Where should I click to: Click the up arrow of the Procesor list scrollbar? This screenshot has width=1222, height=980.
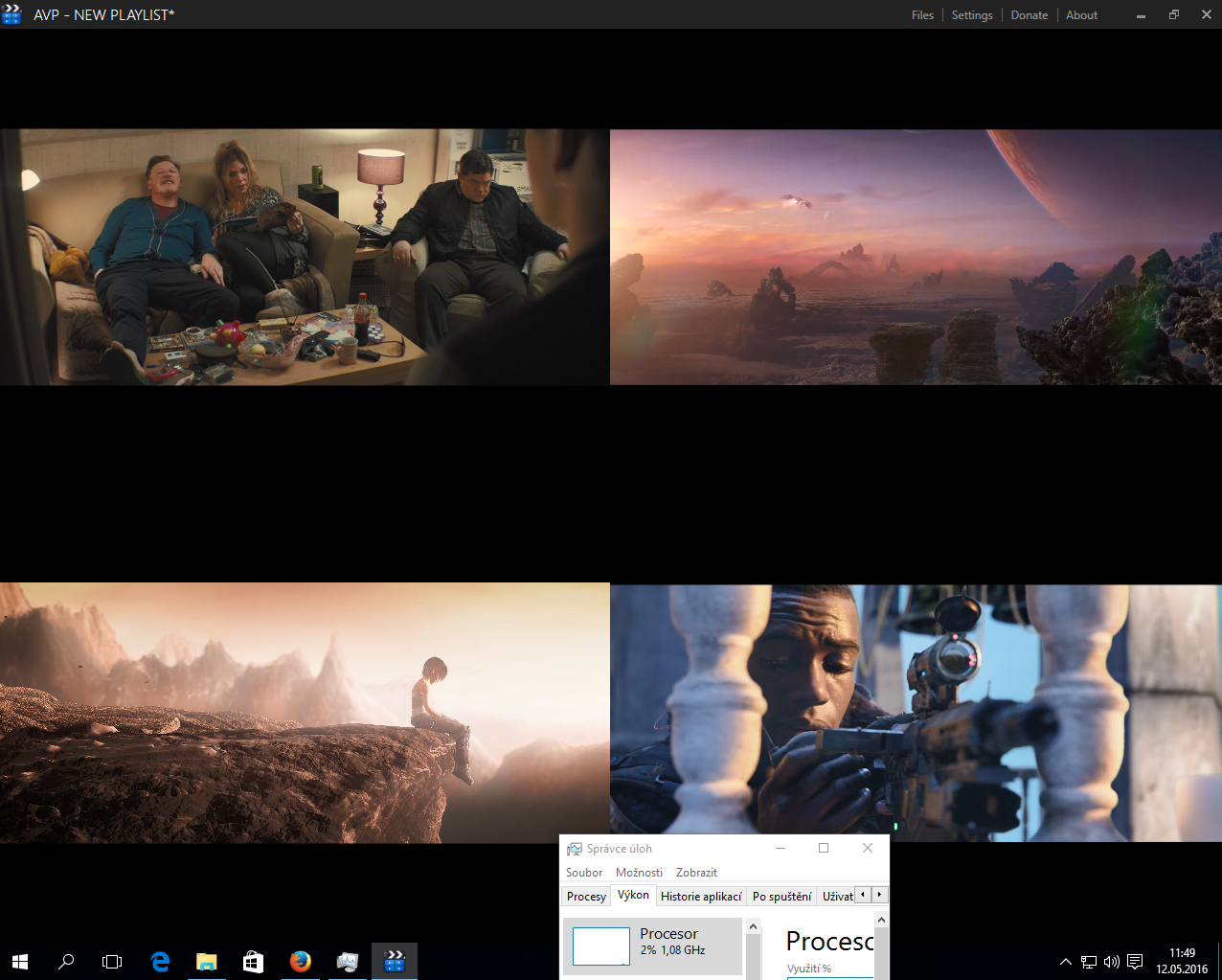[753, 926]
